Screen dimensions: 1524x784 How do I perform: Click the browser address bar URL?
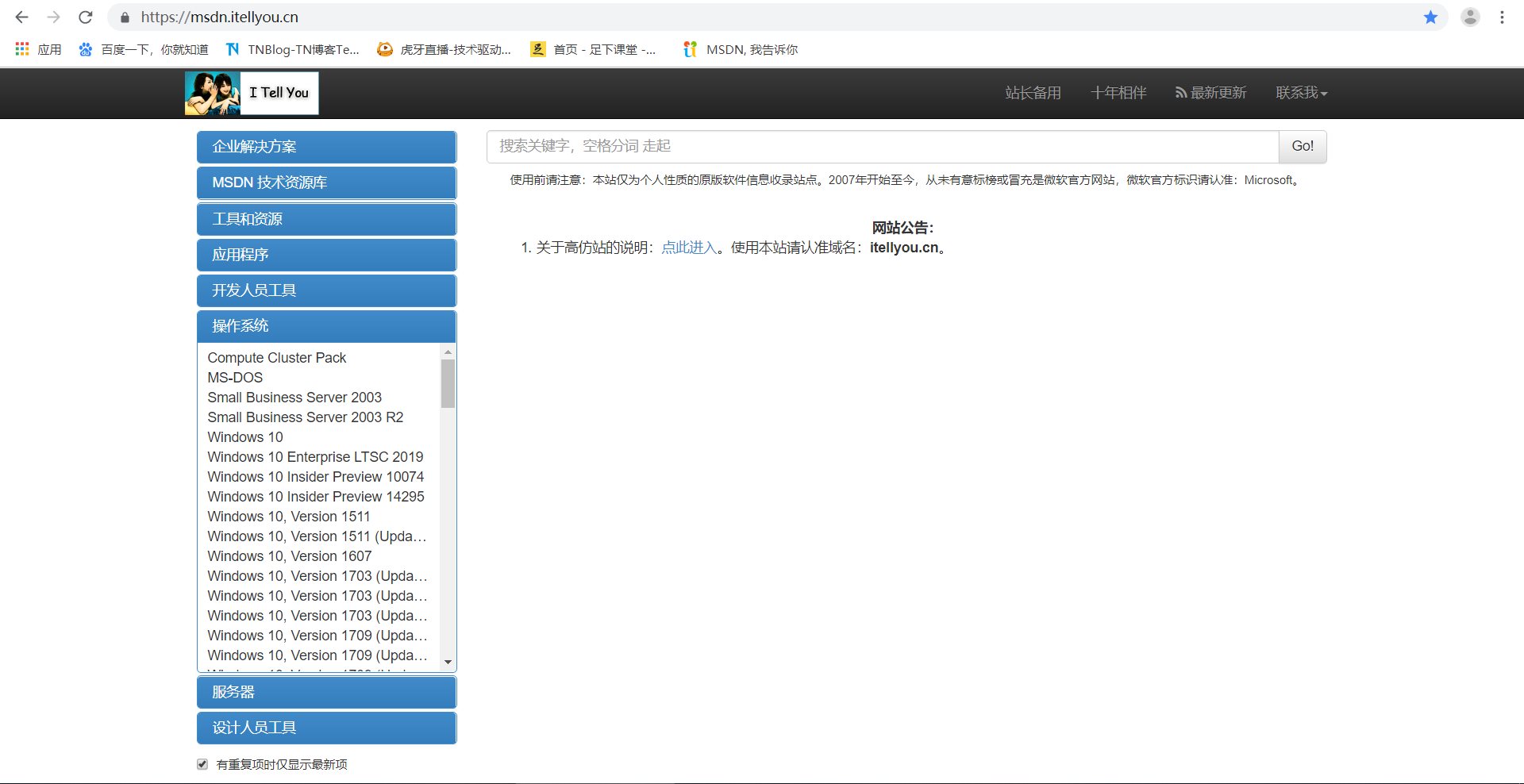coord(220,17)
